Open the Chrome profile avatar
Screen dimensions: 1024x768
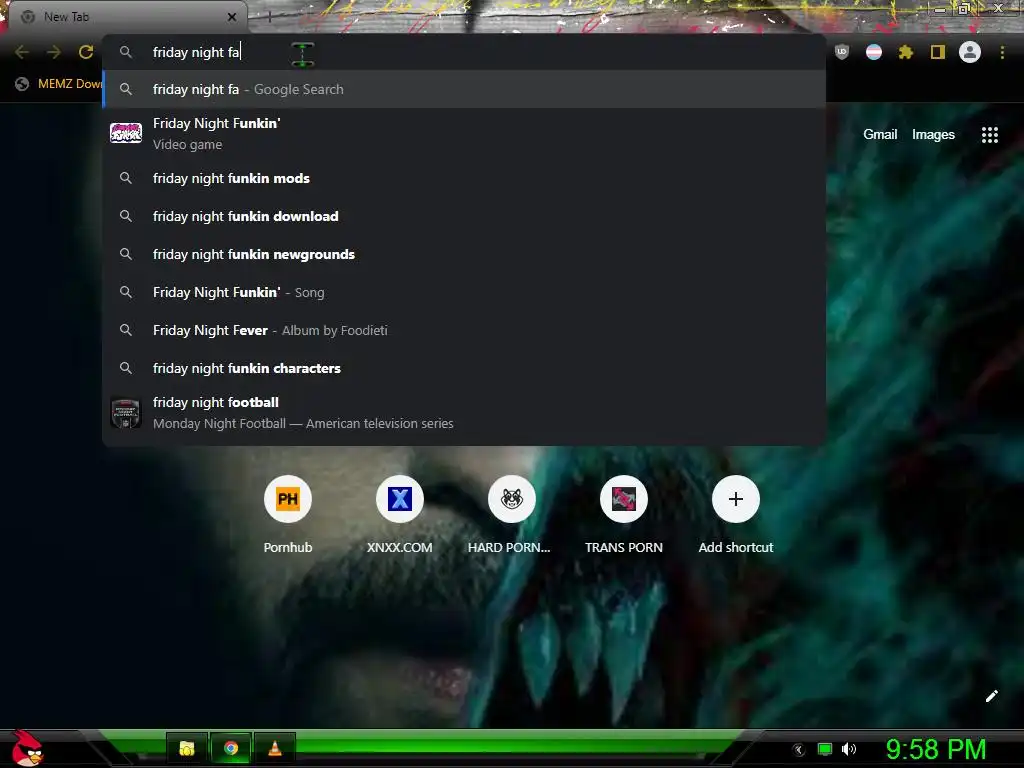point(970,52)
